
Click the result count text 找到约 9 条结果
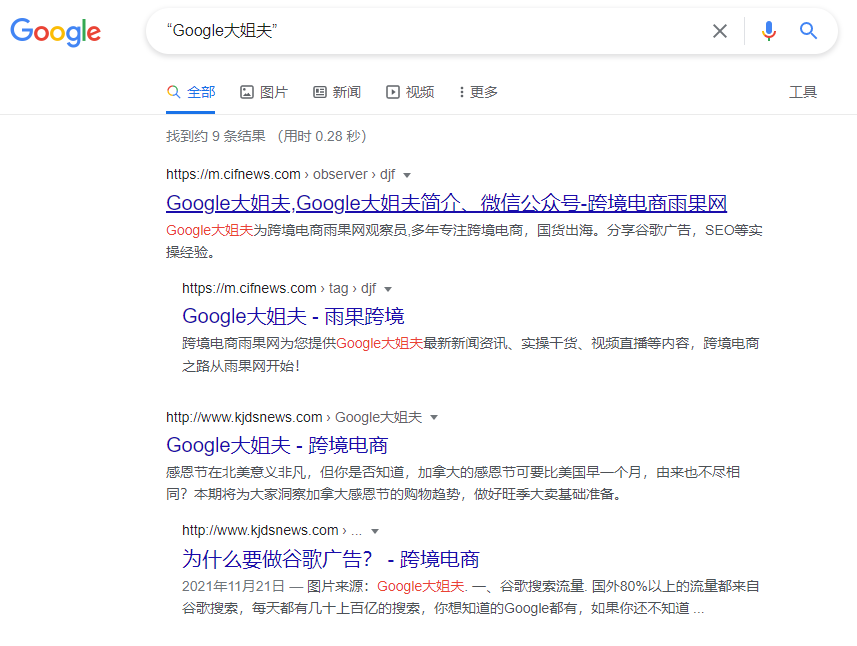point(215,136)
